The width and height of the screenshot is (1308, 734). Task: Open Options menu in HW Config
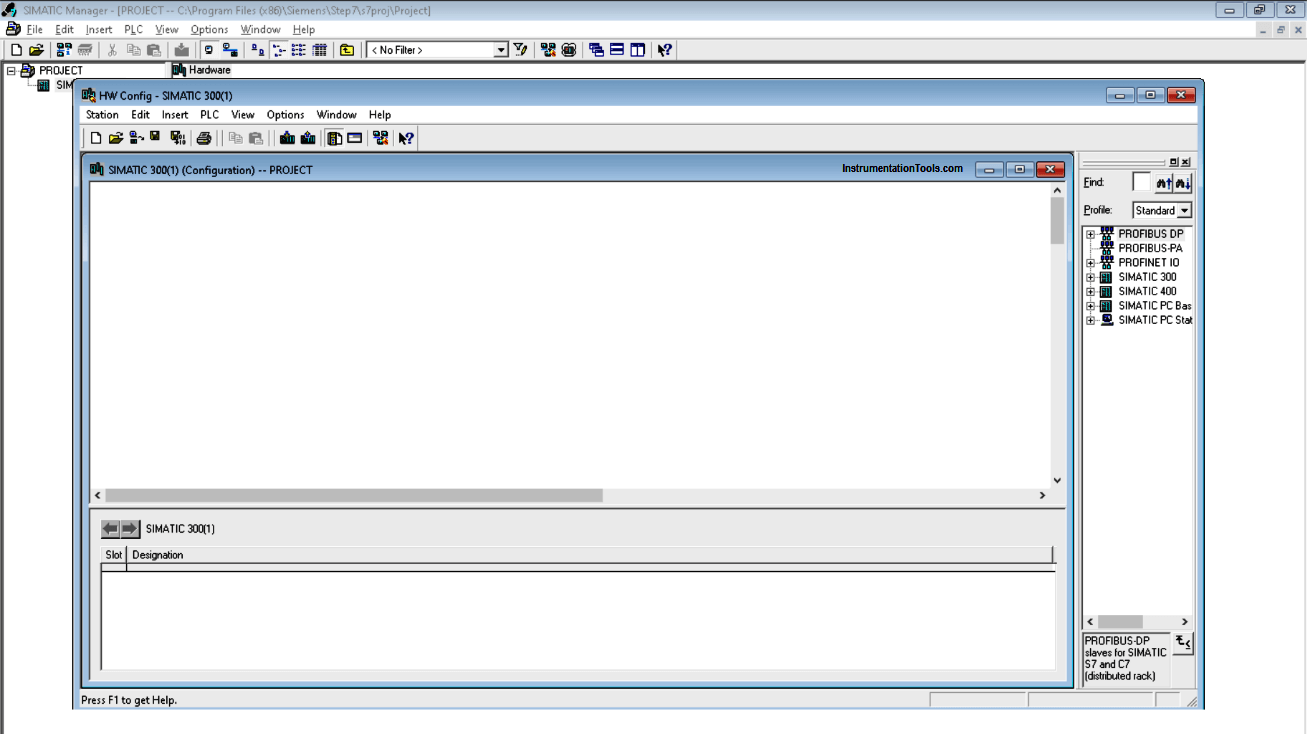click(285, 115)
